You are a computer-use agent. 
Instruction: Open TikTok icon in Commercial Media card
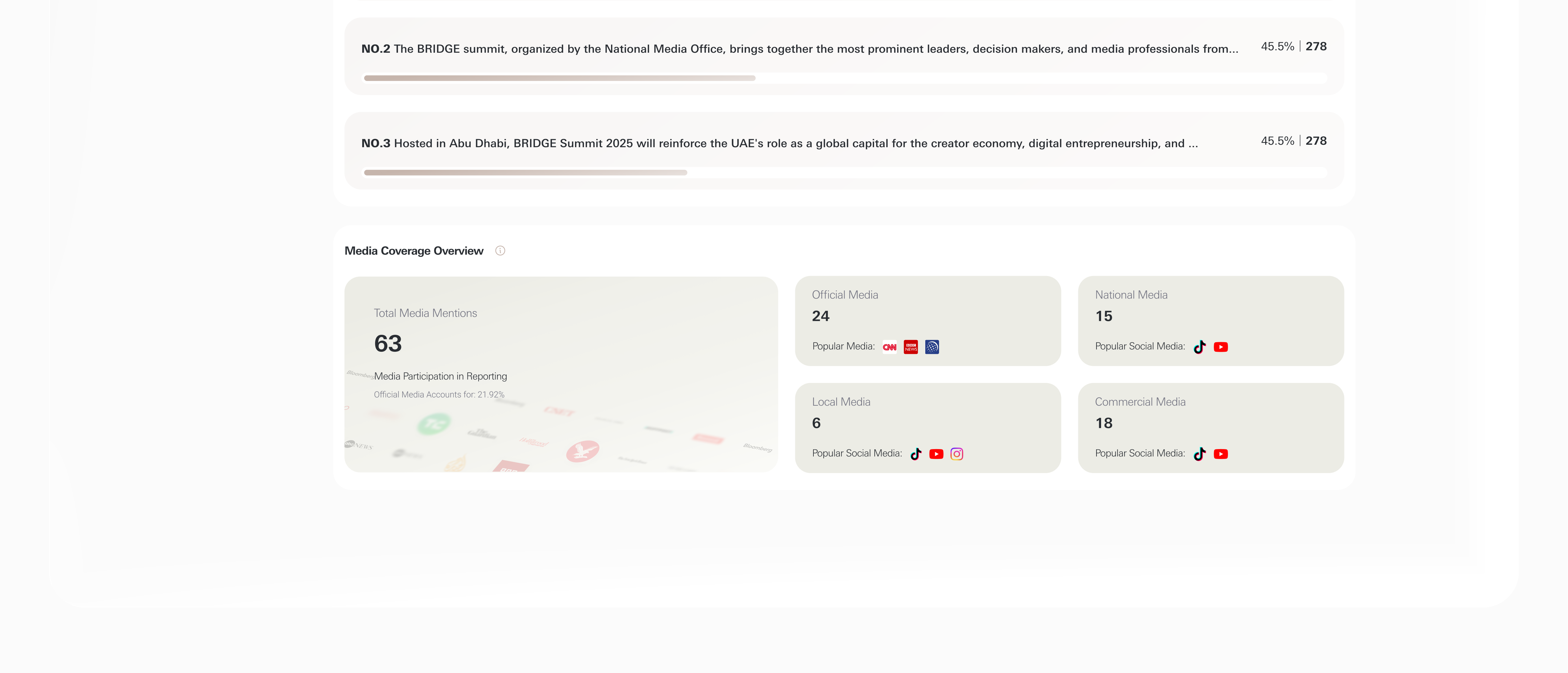click(1200, 454)
